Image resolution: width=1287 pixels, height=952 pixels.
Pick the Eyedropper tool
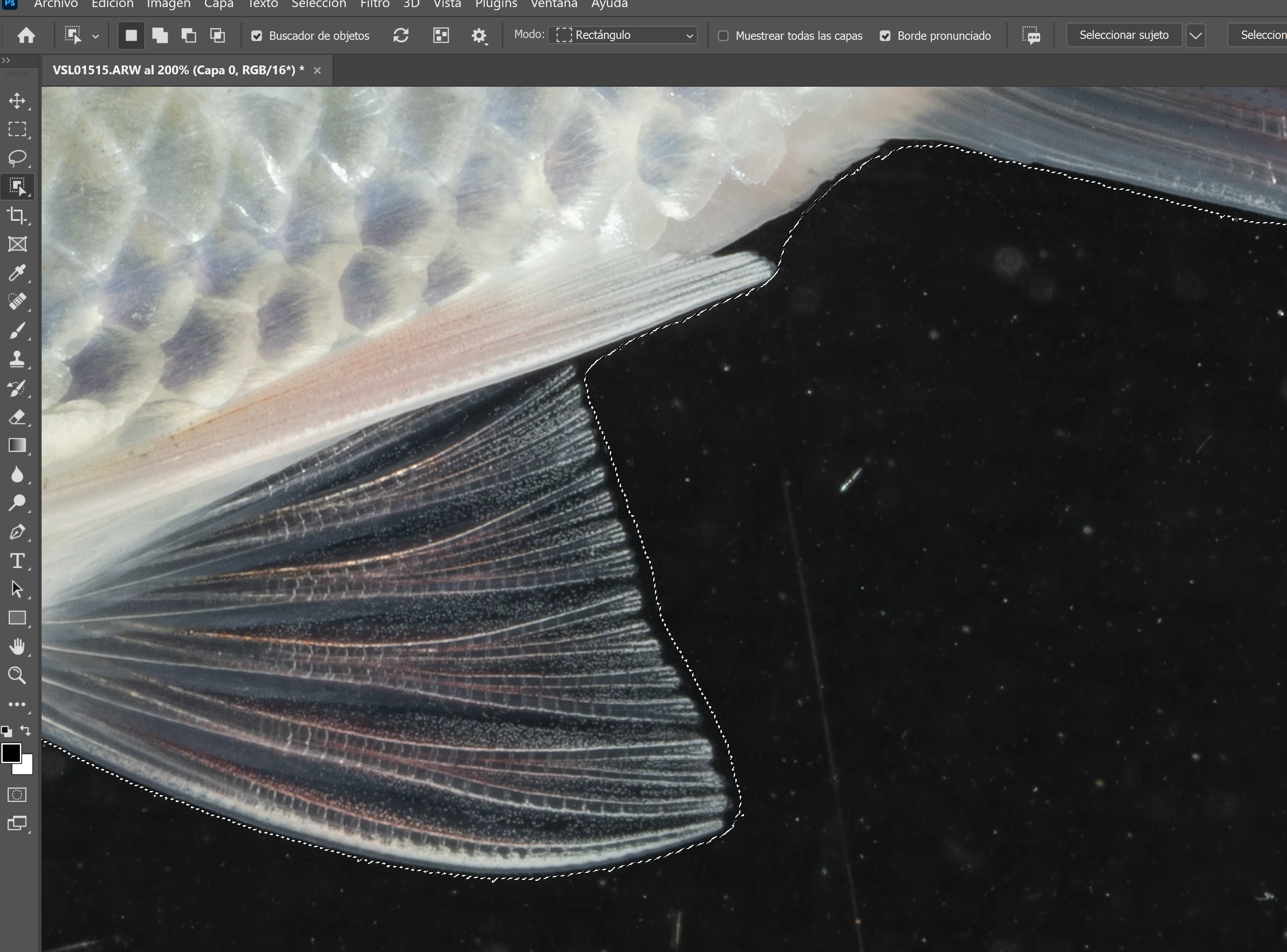coord(17,273)
